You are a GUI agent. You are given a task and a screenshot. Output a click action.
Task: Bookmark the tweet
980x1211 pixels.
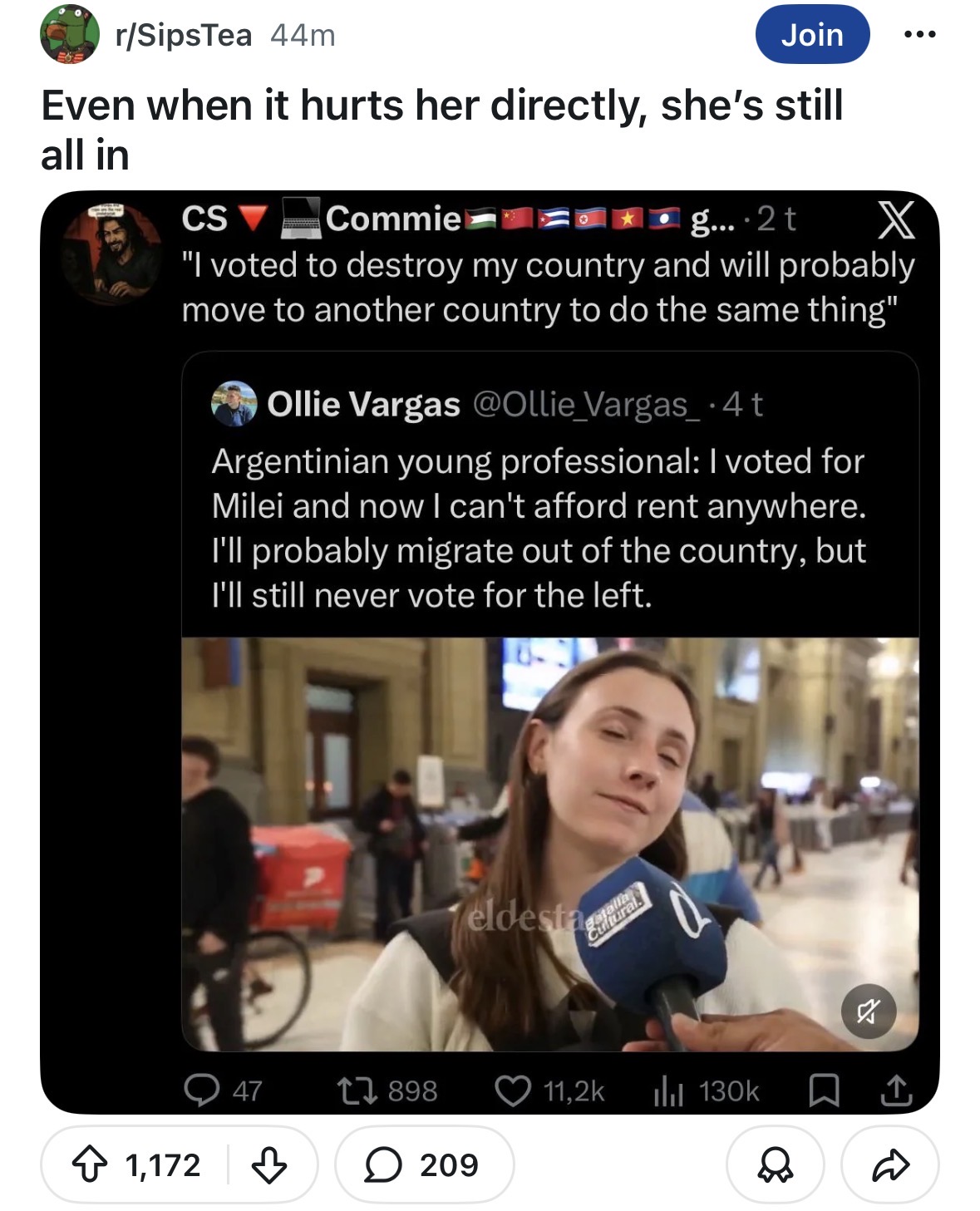tap(824, 1090)
